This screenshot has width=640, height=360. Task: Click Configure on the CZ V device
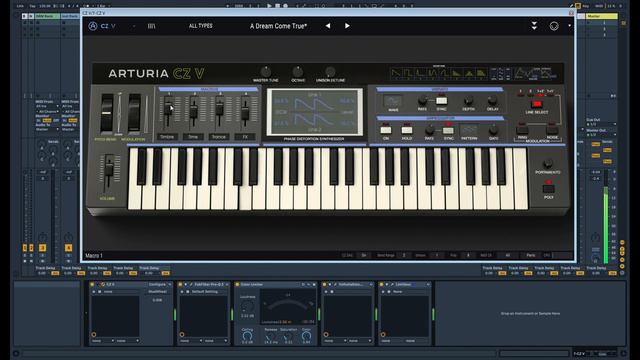[x=157, y=284]
